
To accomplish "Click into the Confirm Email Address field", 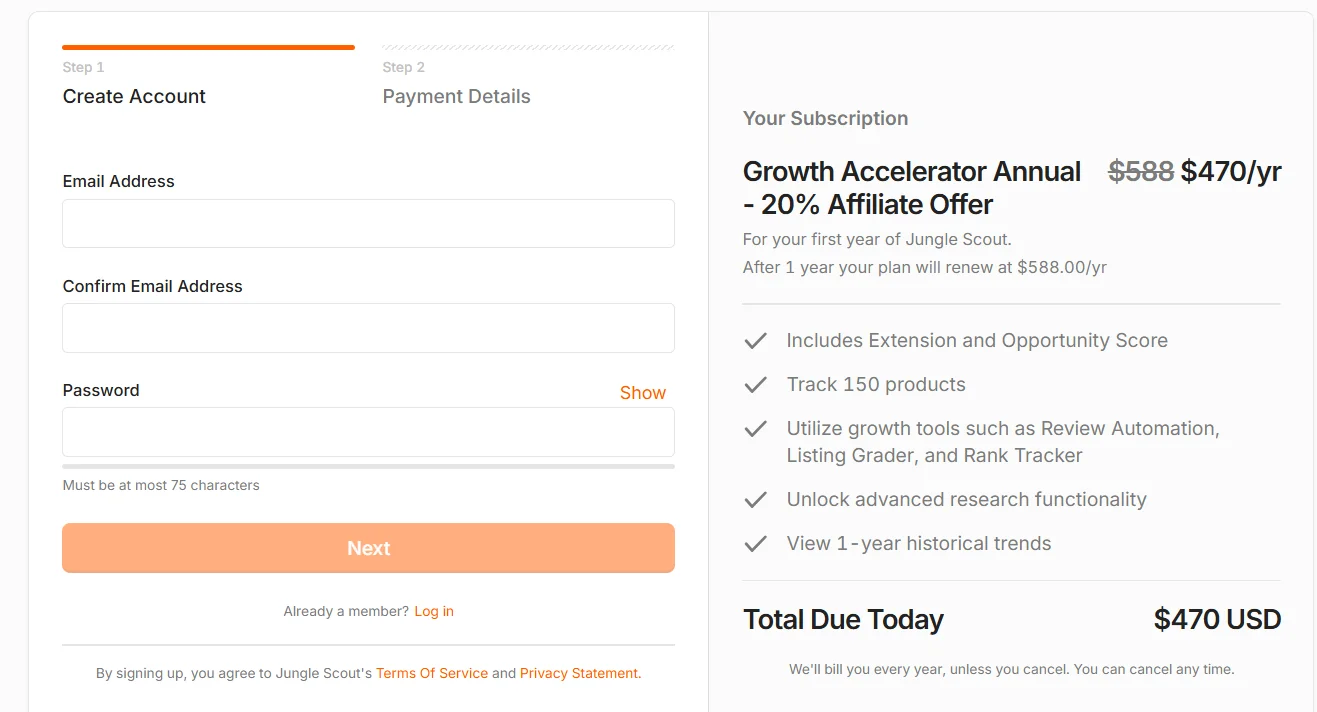I will [x=368, y=328].
